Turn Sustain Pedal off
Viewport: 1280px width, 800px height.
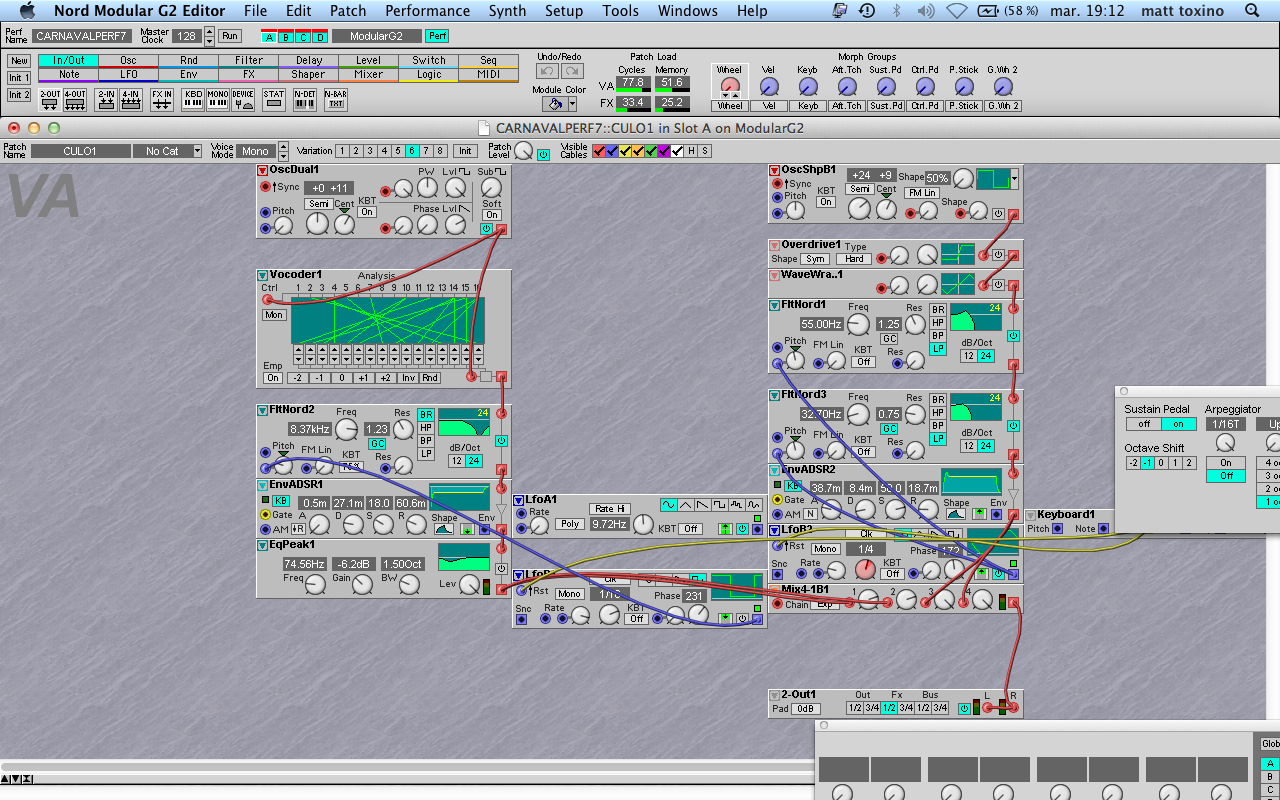(x=1142, y=424)
